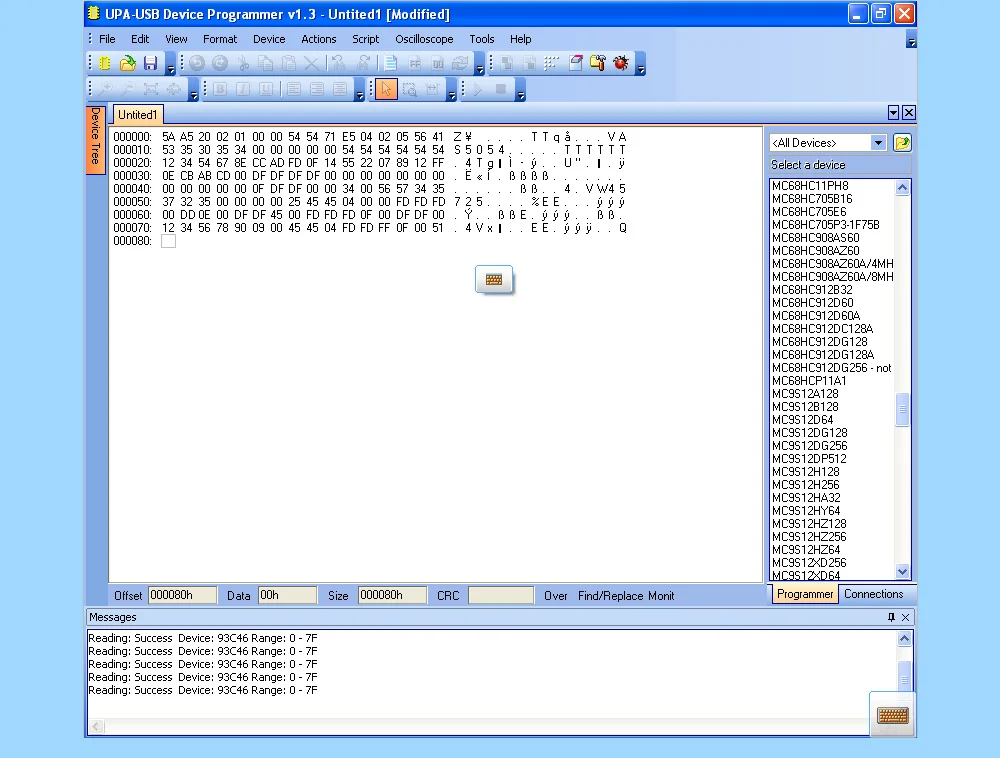The image size is (1000, 758).
Task: Click the Undo arrow icon
Action: pos(197,63)
